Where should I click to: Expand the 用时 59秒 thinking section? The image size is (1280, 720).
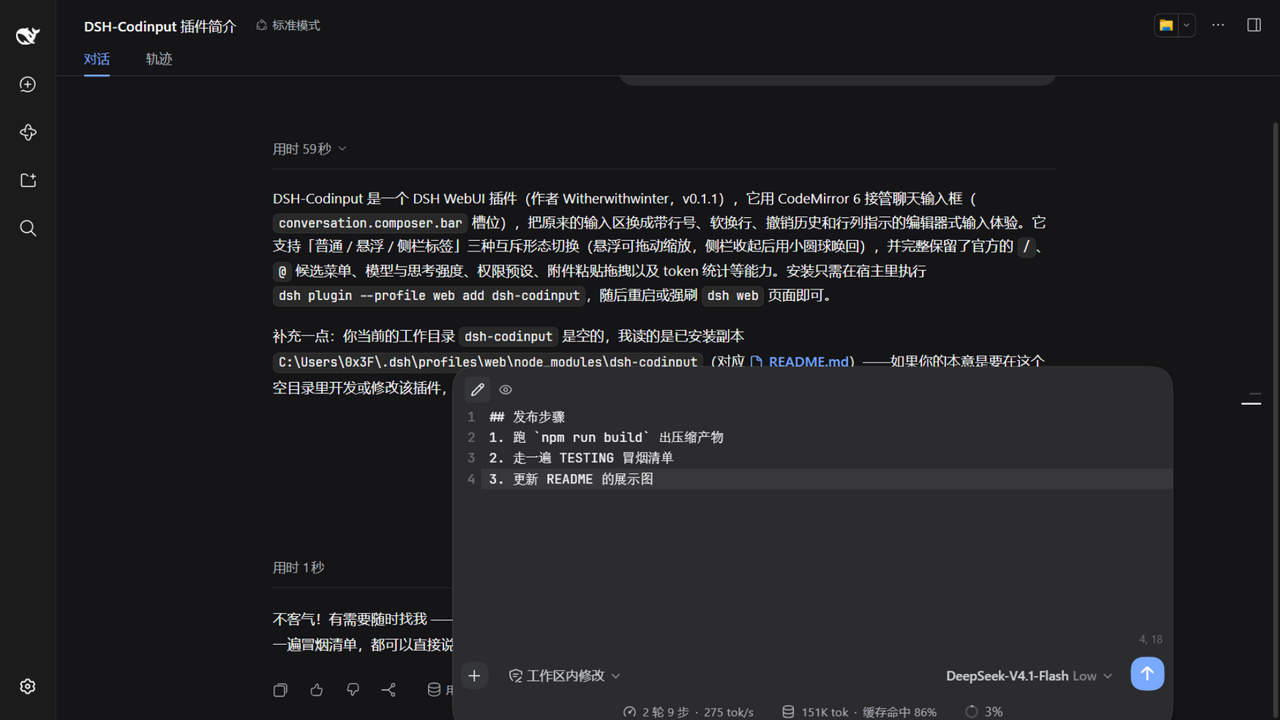coord(310,149)
